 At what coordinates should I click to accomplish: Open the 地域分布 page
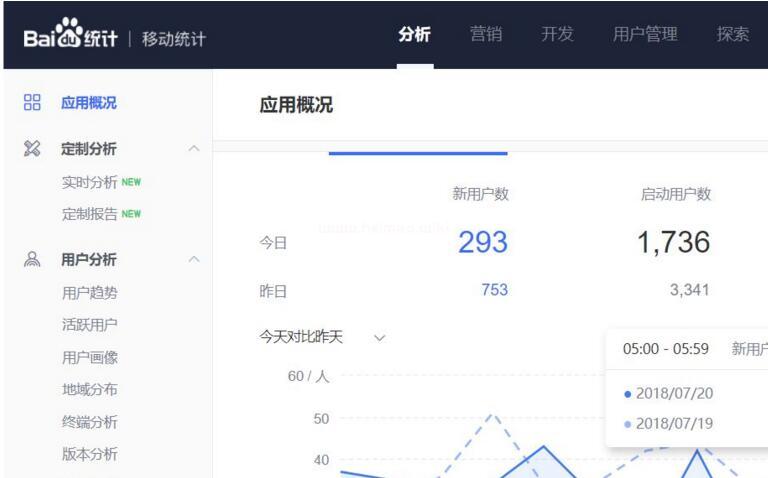(90, 389)
